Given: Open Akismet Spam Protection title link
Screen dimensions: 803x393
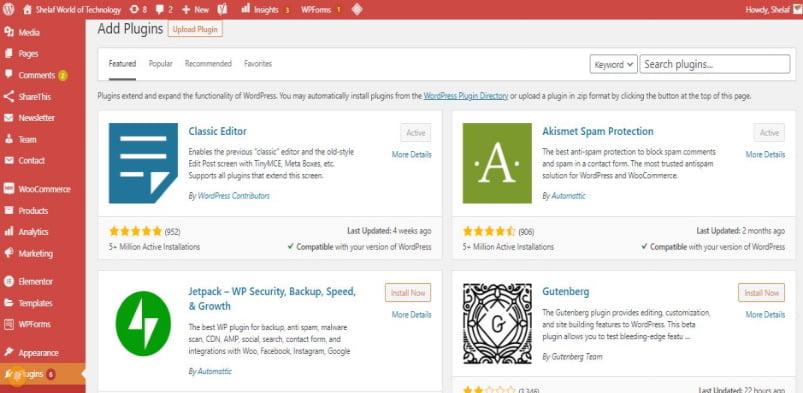Looking at the screenshot, I should pyautogui.click(x=598, y=131).
